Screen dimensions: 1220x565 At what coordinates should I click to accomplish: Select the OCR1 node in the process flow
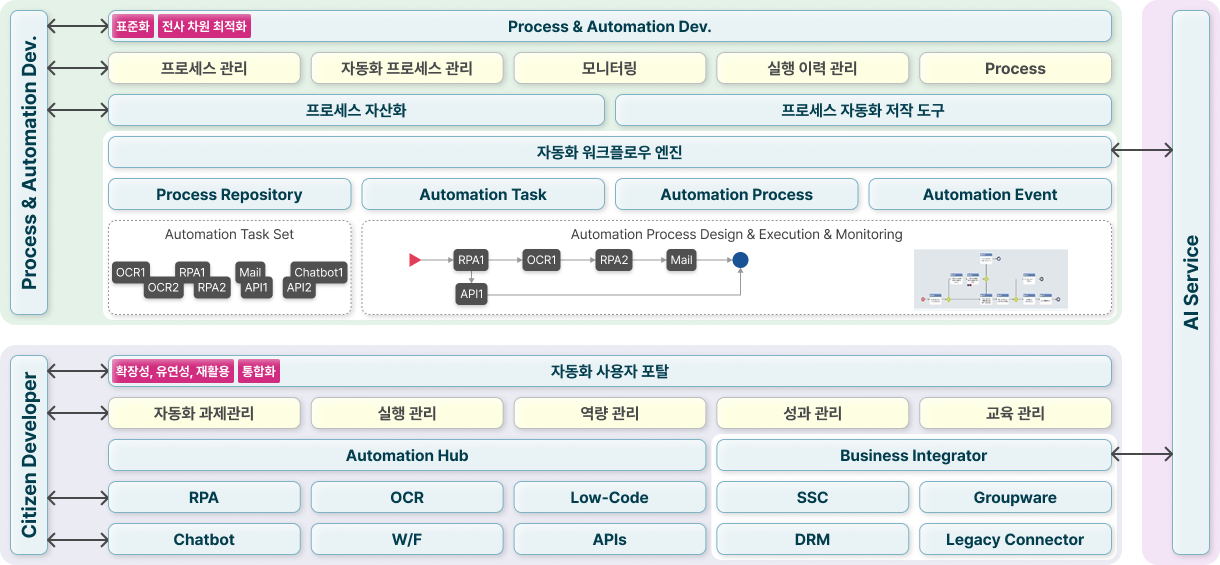tap(541, 260)
